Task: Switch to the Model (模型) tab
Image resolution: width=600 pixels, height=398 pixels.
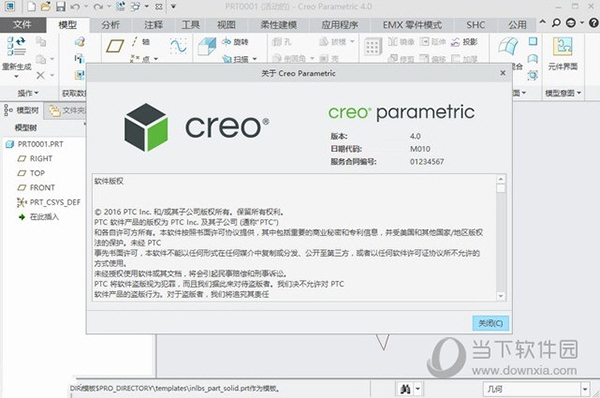Action: point(68,25)
